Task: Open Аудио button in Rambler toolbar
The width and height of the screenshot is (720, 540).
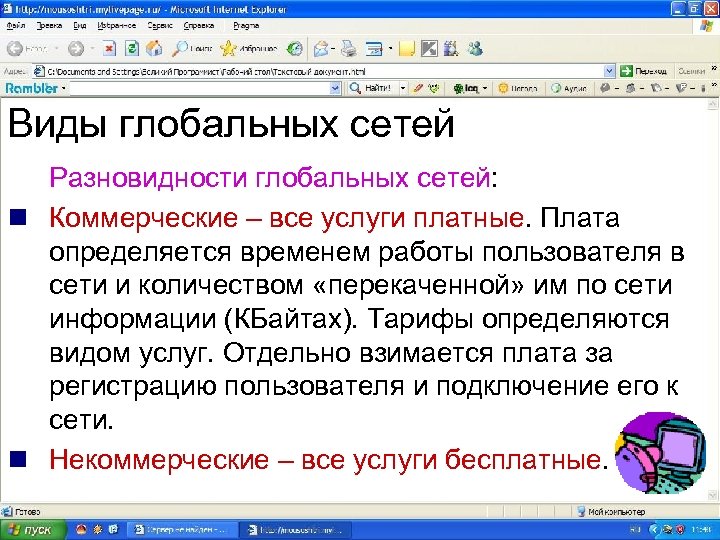Action: click(569, 88)
